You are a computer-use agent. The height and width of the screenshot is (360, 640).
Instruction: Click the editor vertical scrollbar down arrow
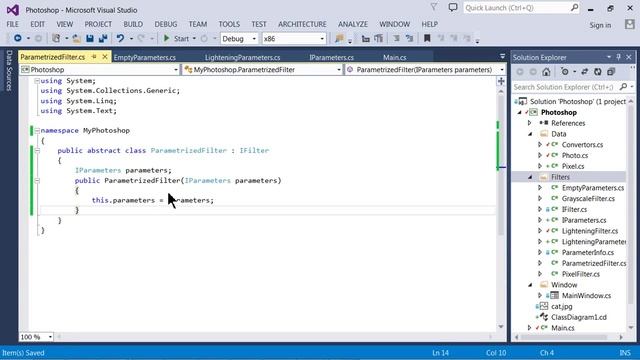tap(501, 327)
